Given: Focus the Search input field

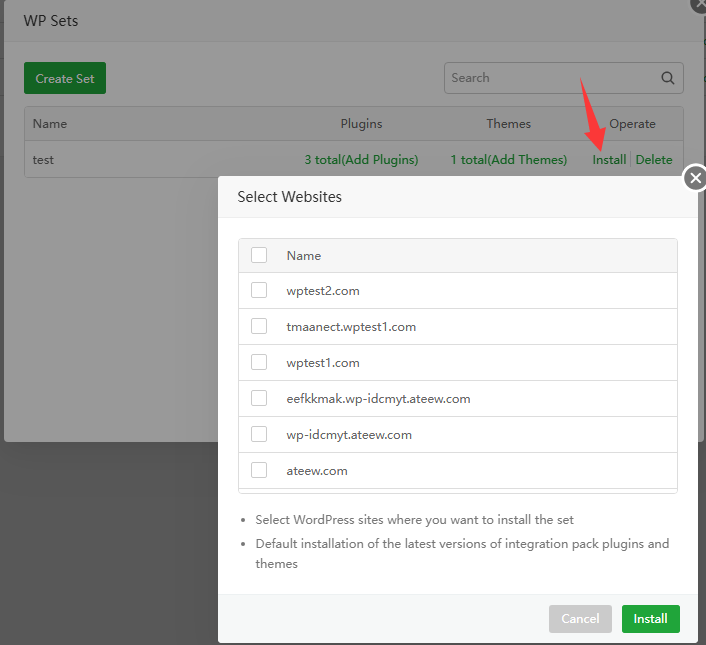Looking at the screenshot, I should pyautogui.click(x=550, y=78).
